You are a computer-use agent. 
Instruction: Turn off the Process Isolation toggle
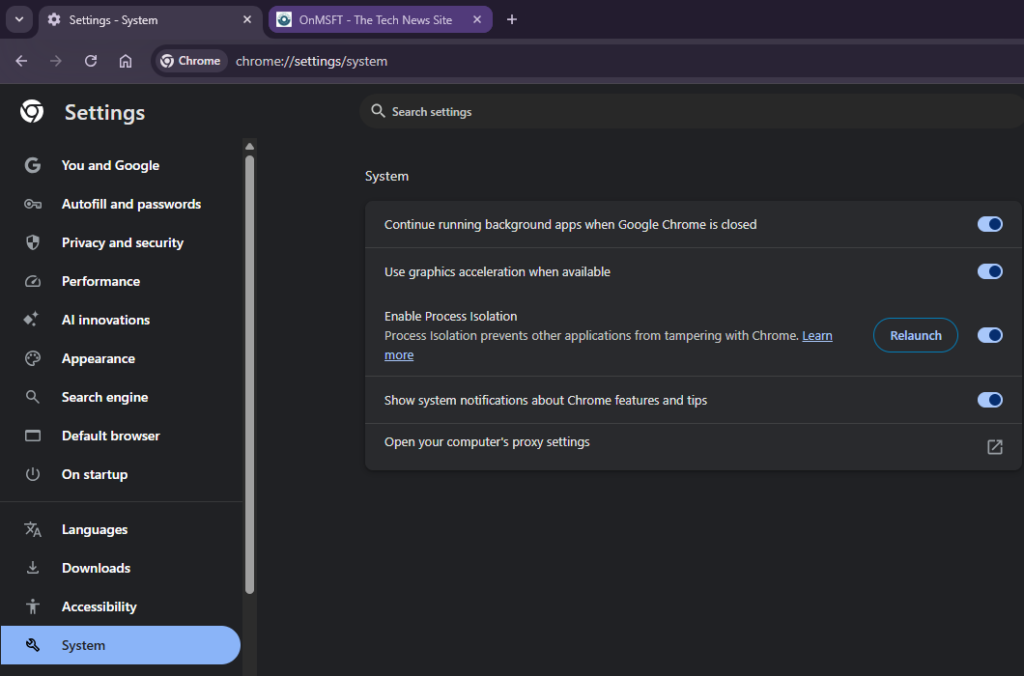(989, 336)
